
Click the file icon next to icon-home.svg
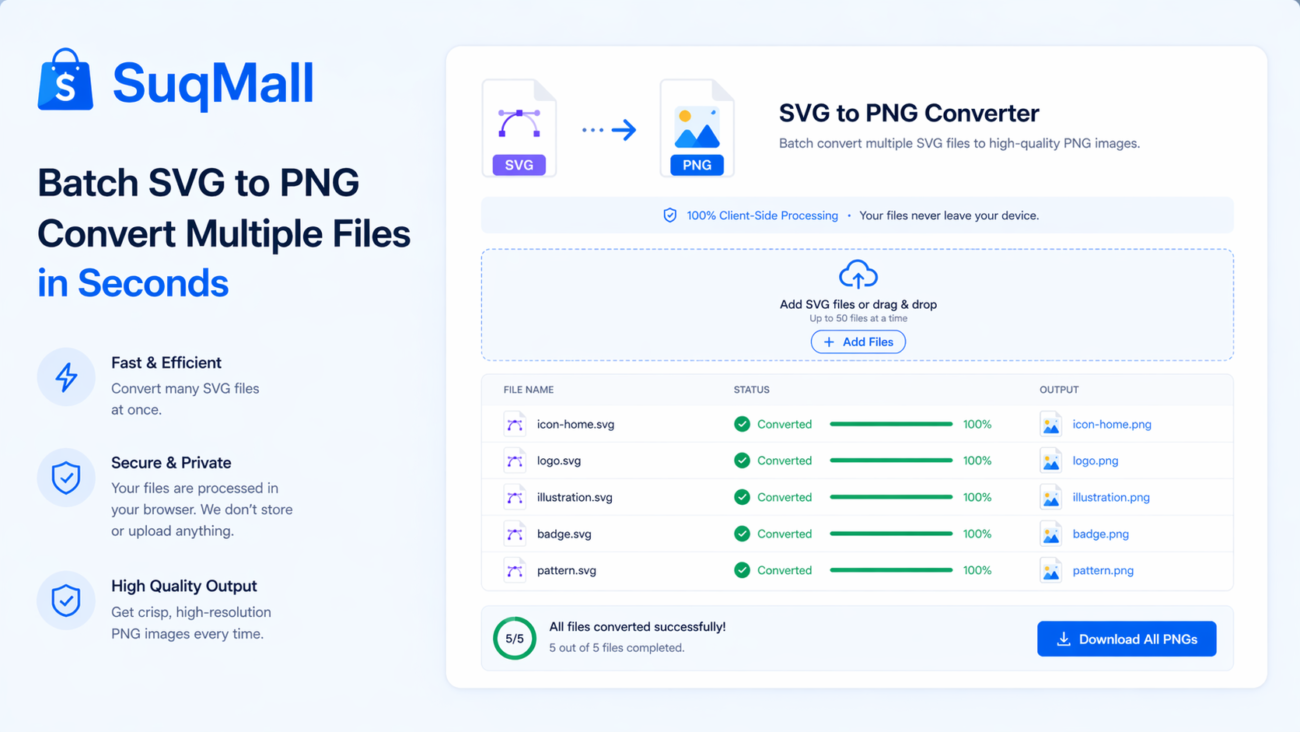515,423
